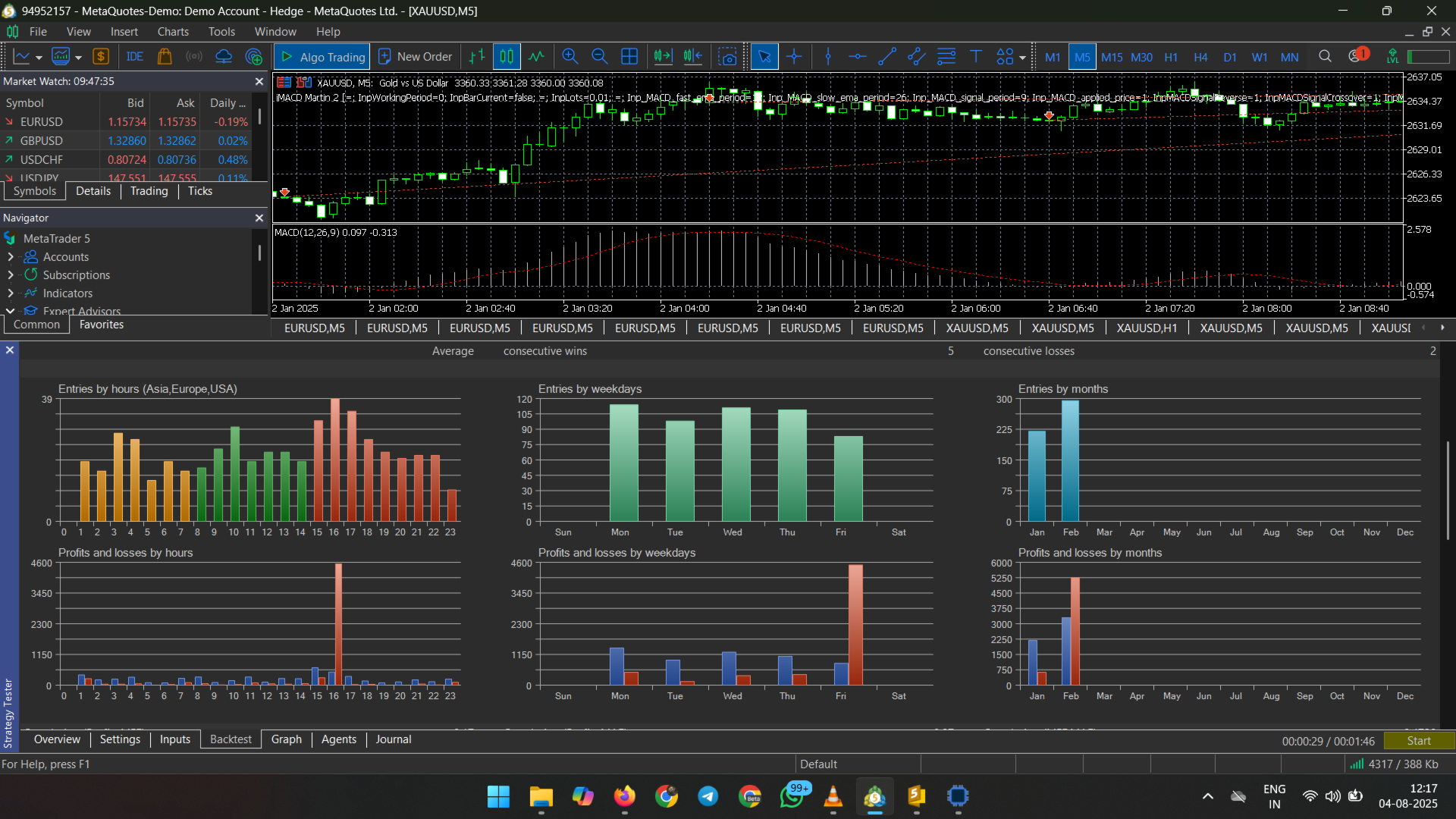Draw a horizontal line object
Screen dimensions: 1456x819
click(858, 57)
